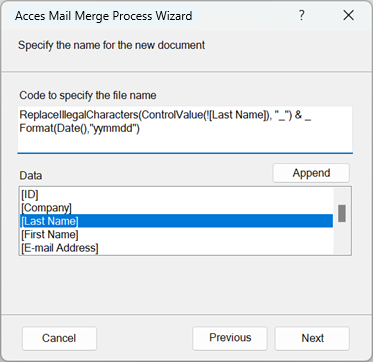Cancel the mail merge wizard
373x362 pixels.
pos(59,338)
